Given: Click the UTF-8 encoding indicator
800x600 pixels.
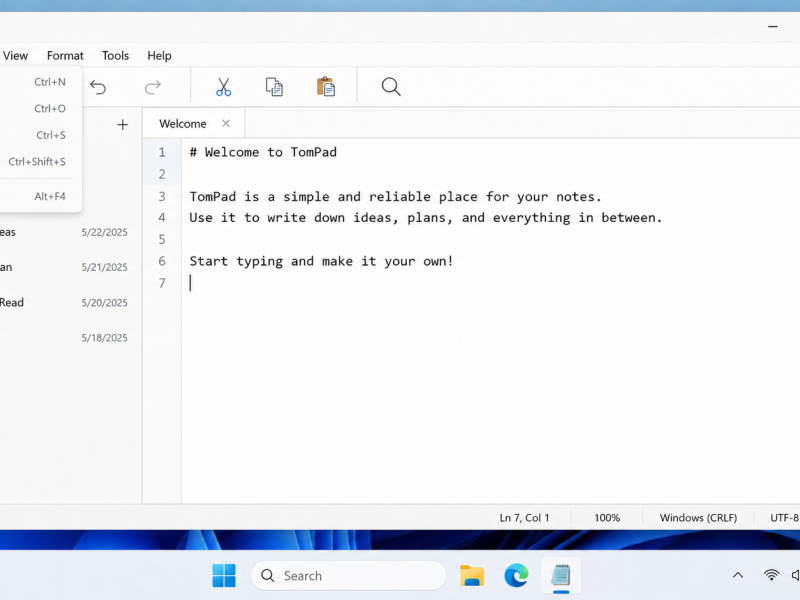Looking at the screenshot, I should [x=785, y=517].
